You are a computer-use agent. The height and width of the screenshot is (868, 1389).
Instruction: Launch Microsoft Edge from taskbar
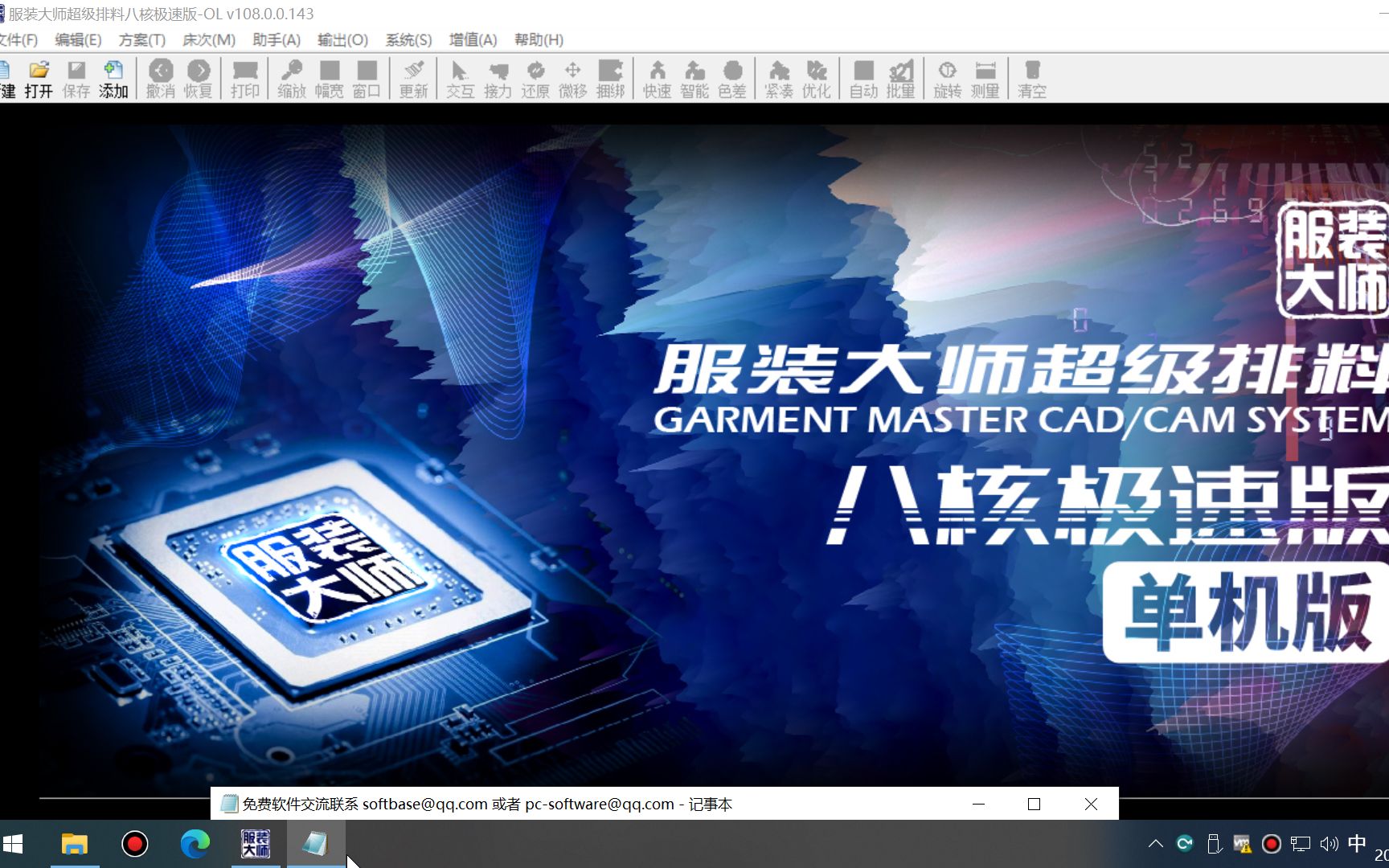coord(195,844)
